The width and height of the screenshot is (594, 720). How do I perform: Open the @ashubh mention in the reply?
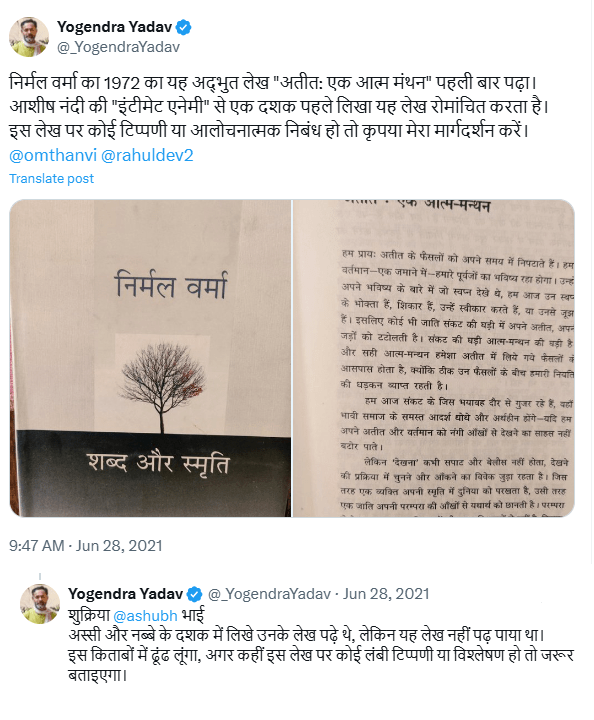[145, 615]
